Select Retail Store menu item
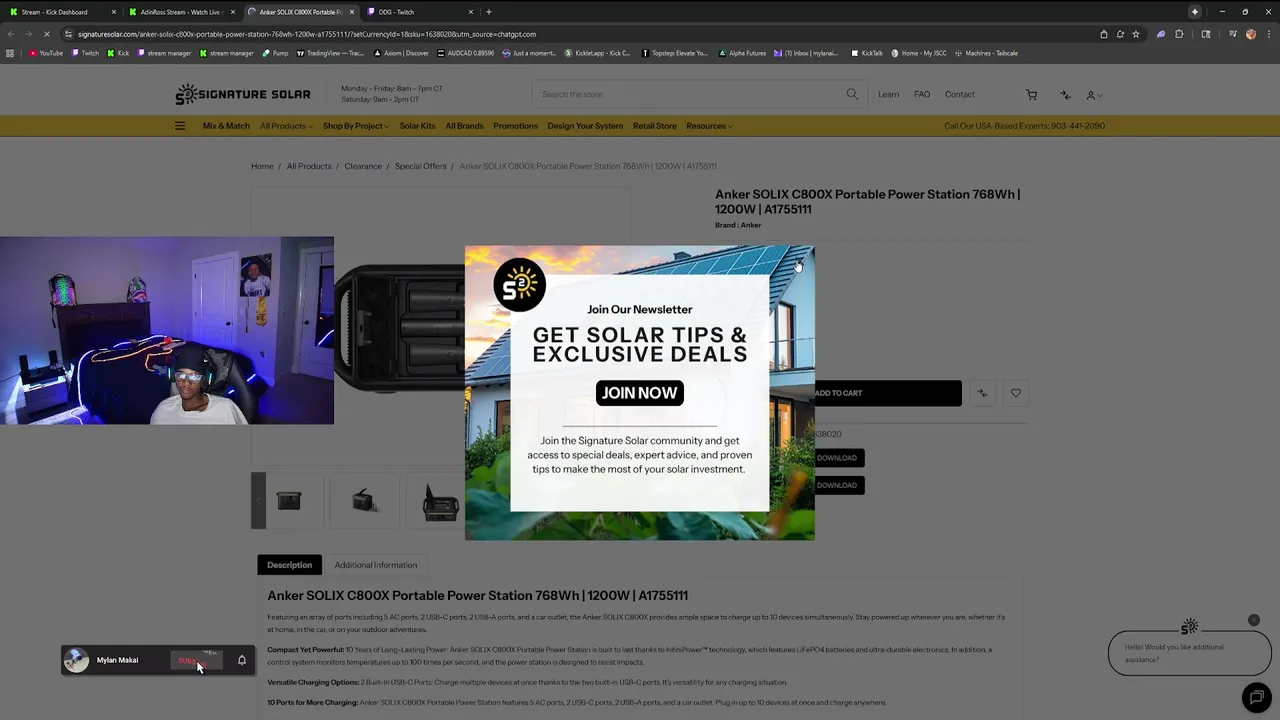 click(654, 126)
